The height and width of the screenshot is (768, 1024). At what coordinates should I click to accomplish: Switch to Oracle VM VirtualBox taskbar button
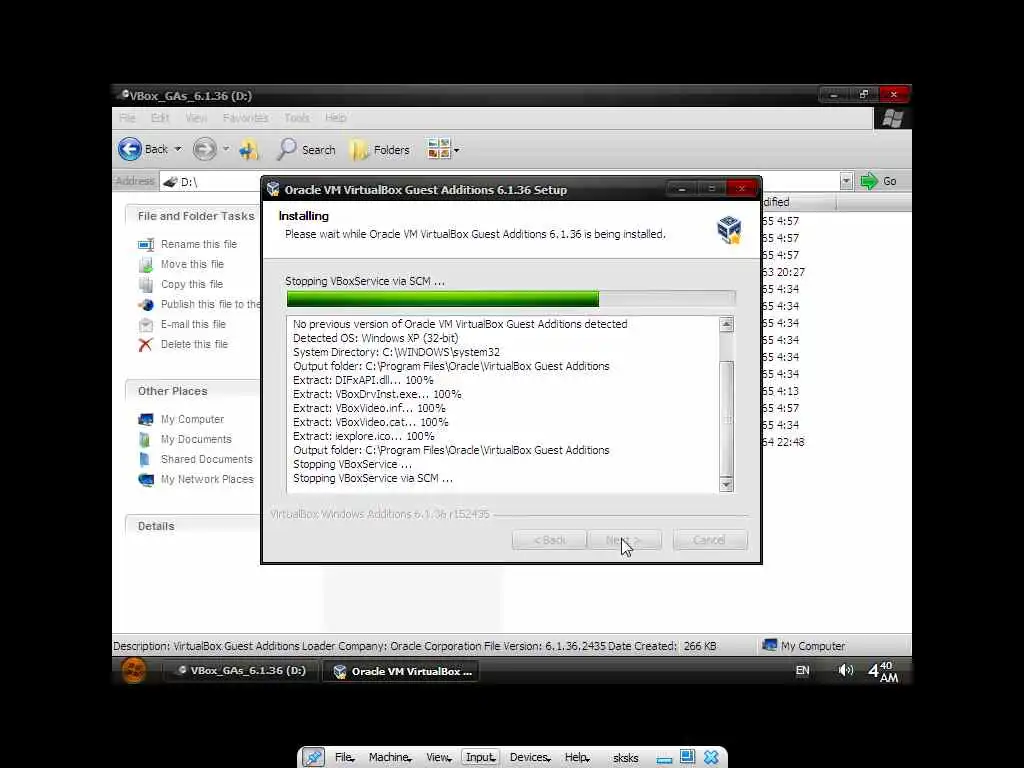point(402,671)
